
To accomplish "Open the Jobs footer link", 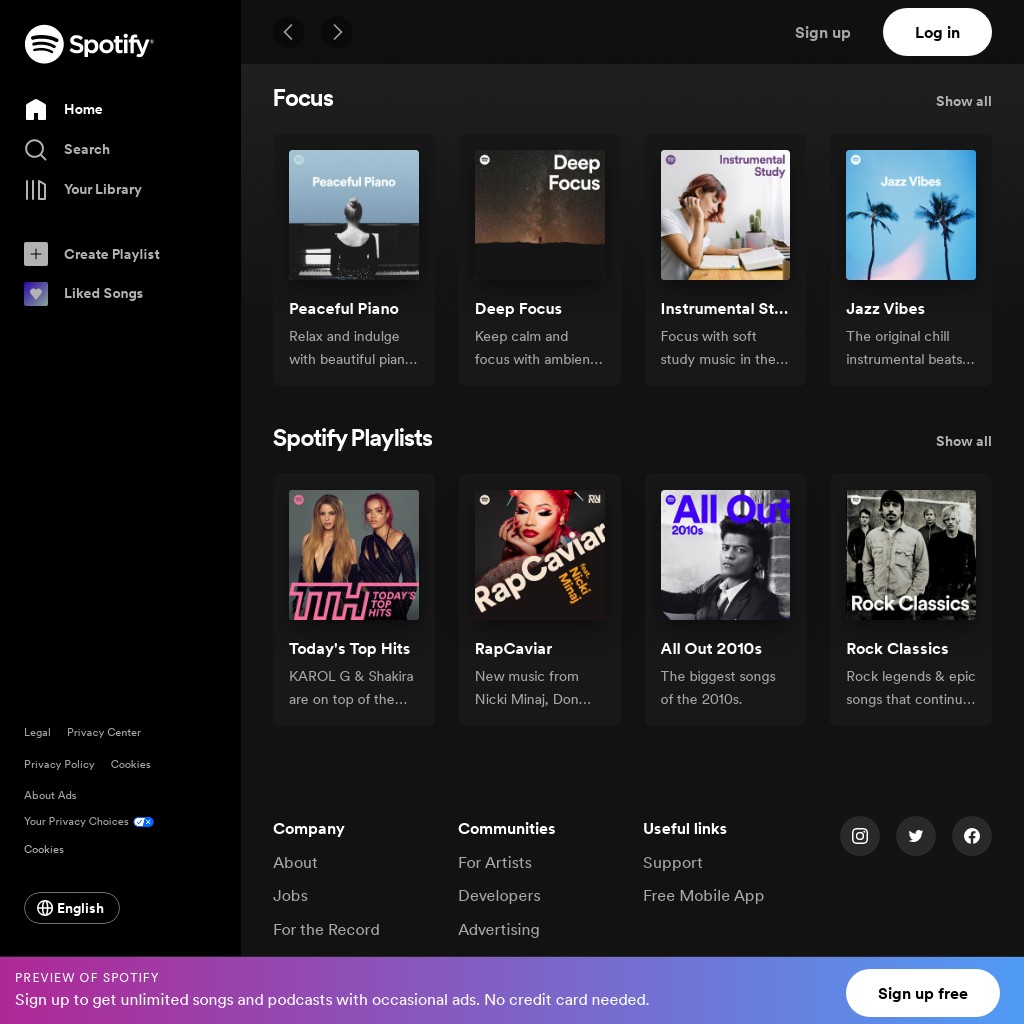I will click(291, 896).
